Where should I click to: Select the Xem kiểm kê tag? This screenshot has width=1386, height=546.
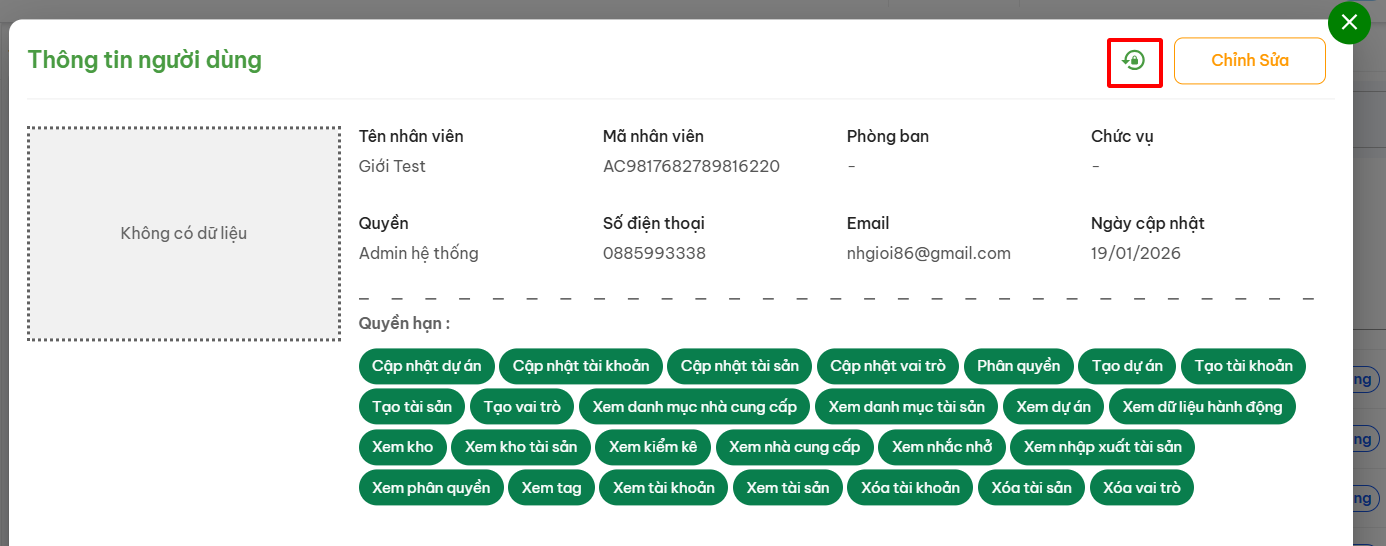pyautogui.click(x=652, y=447)
